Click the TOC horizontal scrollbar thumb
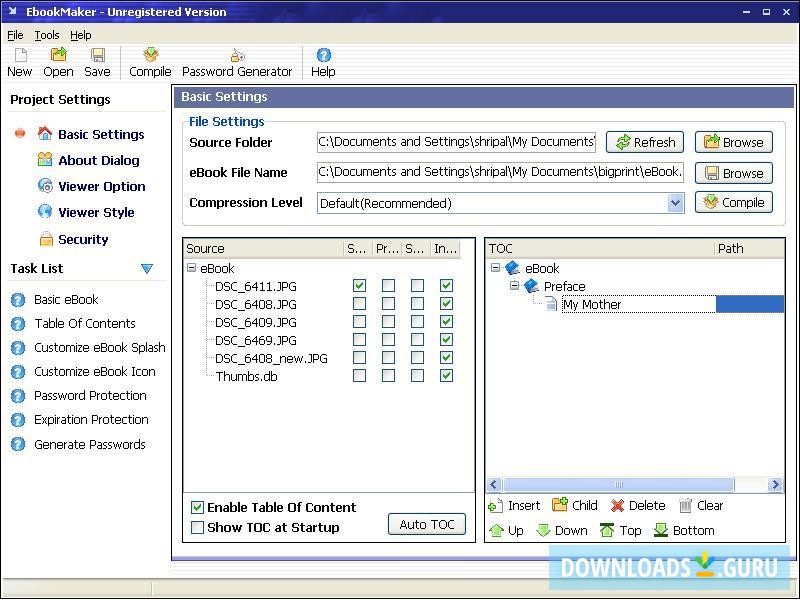This screenshot has height=600, width=800. click(x=619, y=484)
